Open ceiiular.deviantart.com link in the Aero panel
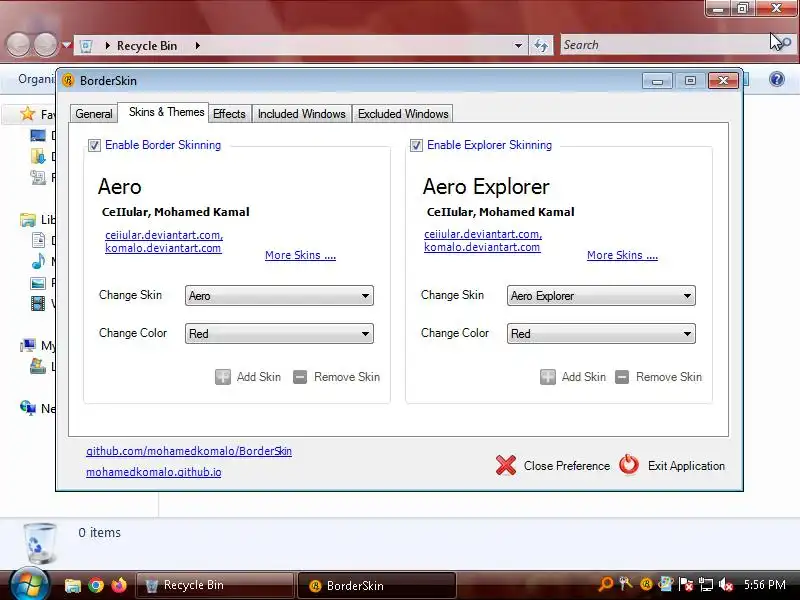800x600 pixels. [164, 235]
